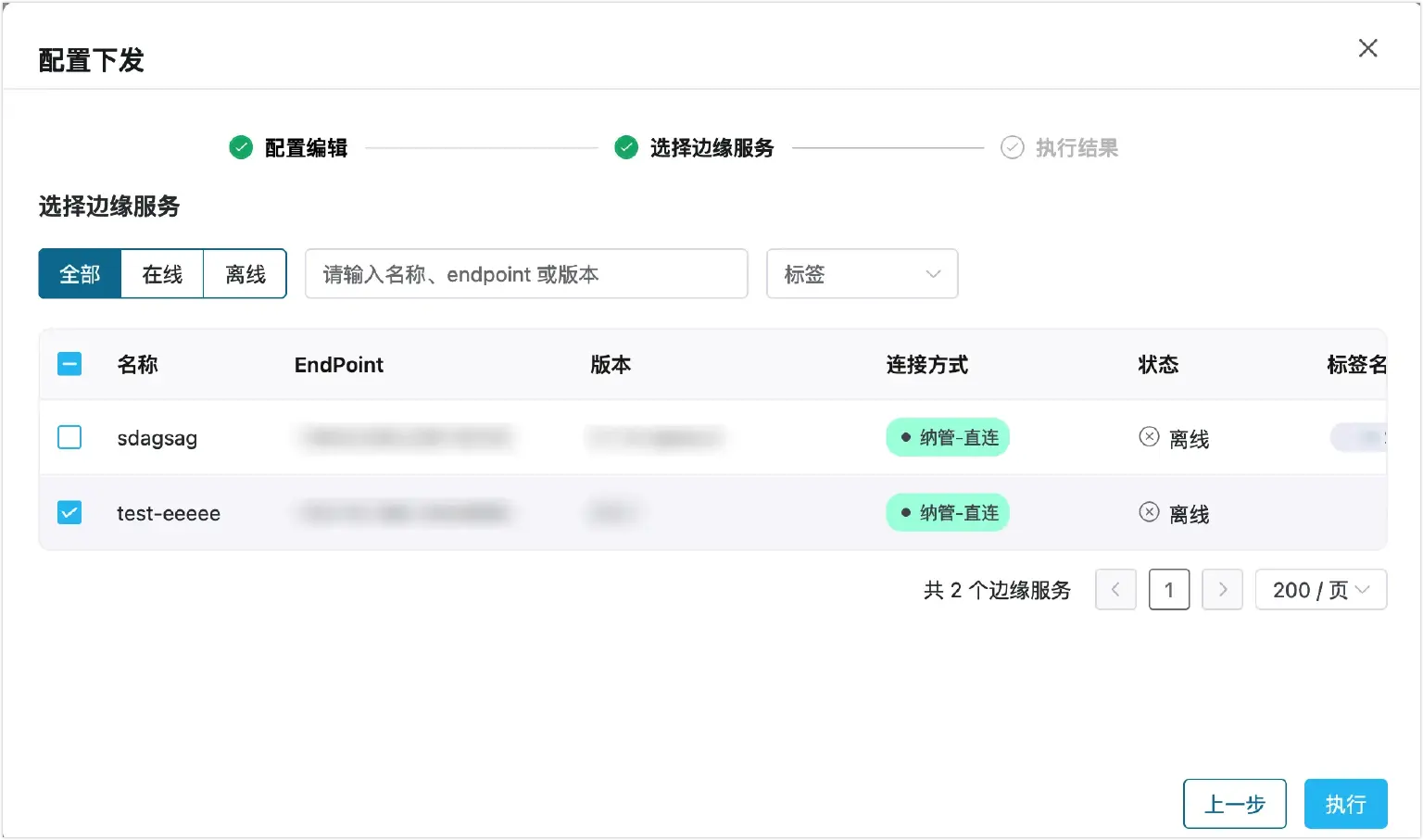Go to next page with right arrow
Image resolution: width=1423 pixels, height=840 pixels.
coord(1222,590)
